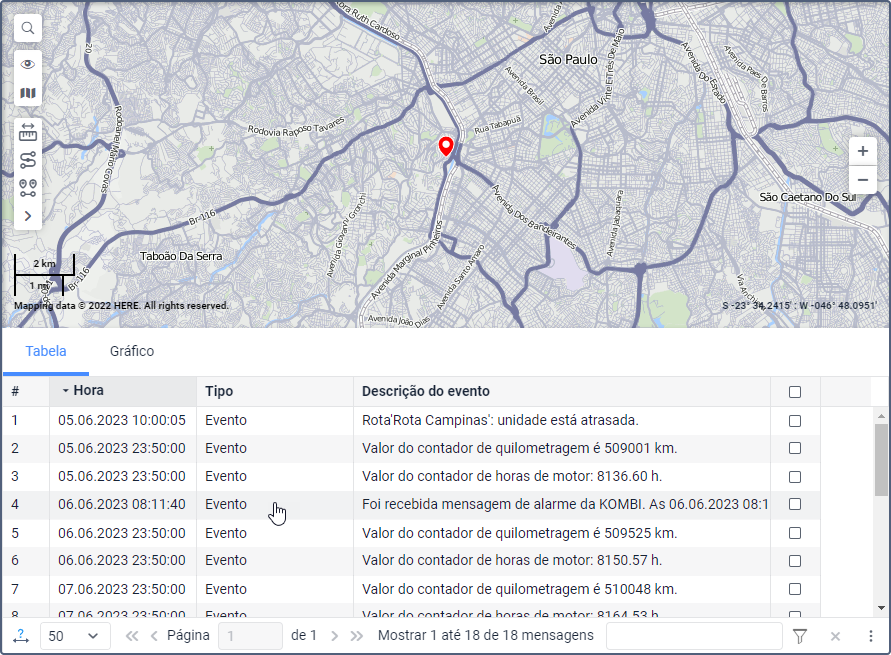Image resolution: width=891 pixels, height=655 pixels.
Task: Click the page number input field
Action: [251, 636]
